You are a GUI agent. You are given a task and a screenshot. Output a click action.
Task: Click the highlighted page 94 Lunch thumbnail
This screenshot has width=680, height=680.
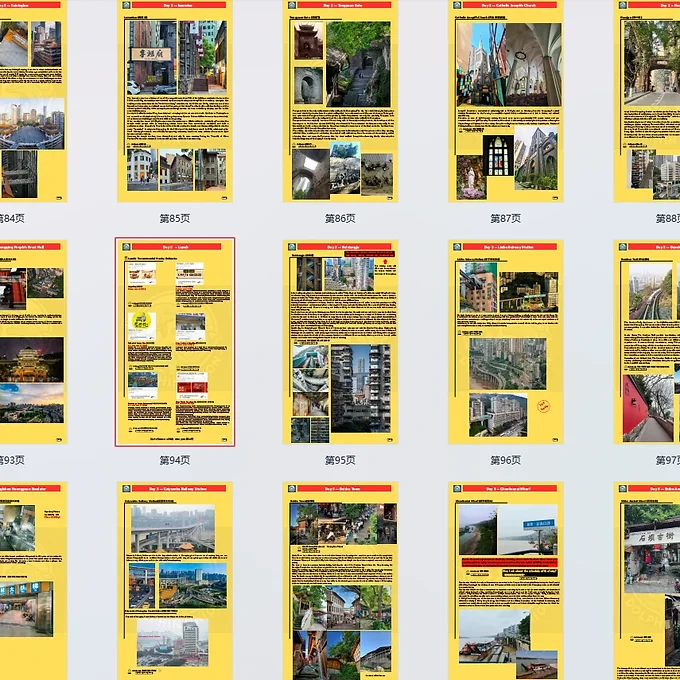pos(175,342)
